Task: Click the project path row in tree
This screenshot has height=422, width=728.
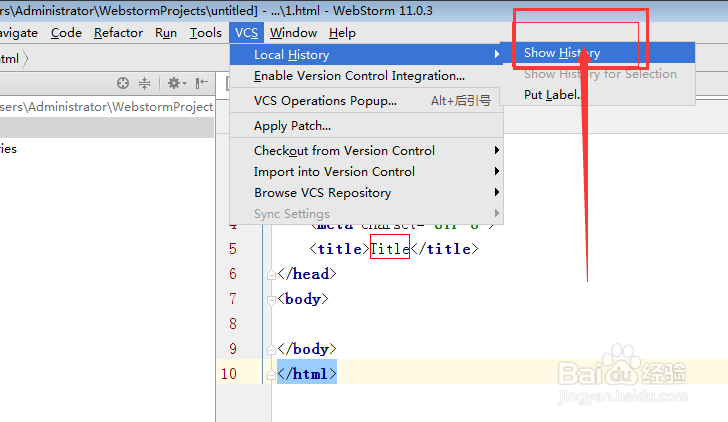Action: pos(107,107)
